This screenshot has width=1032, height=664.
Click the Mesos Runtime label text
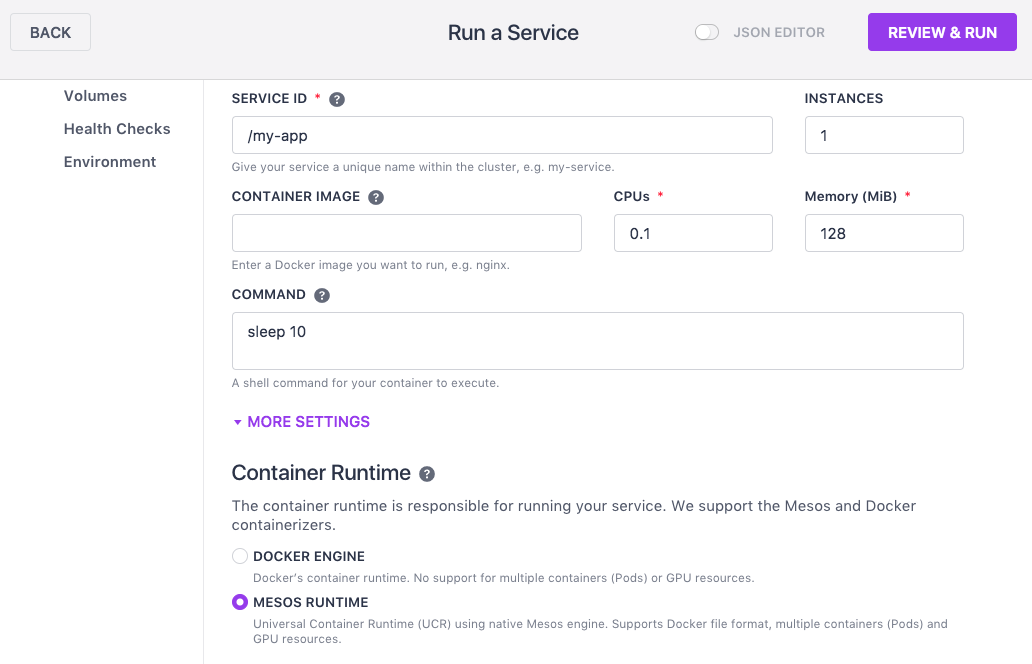tap(311, 603)
